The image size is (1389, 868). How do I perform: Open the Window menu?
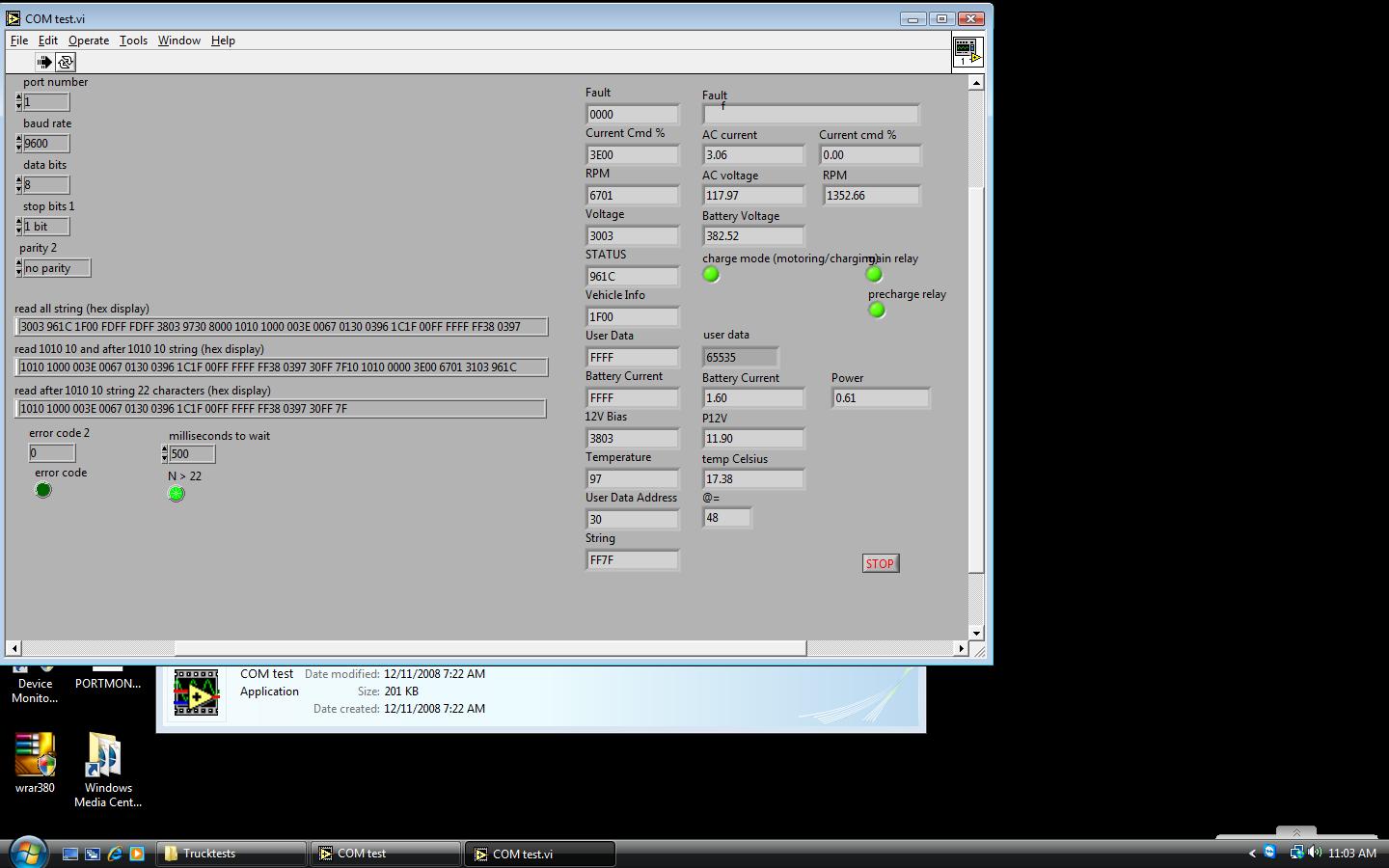click(x=179, y=41)
